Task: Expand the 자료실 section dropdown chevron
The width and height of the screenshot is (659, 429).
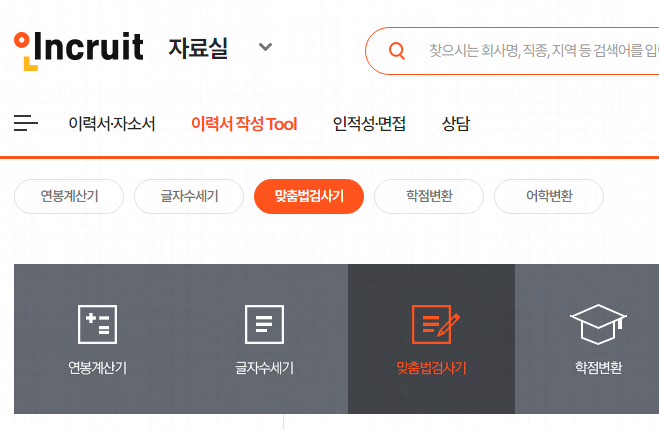Action: tap(265, 47)
